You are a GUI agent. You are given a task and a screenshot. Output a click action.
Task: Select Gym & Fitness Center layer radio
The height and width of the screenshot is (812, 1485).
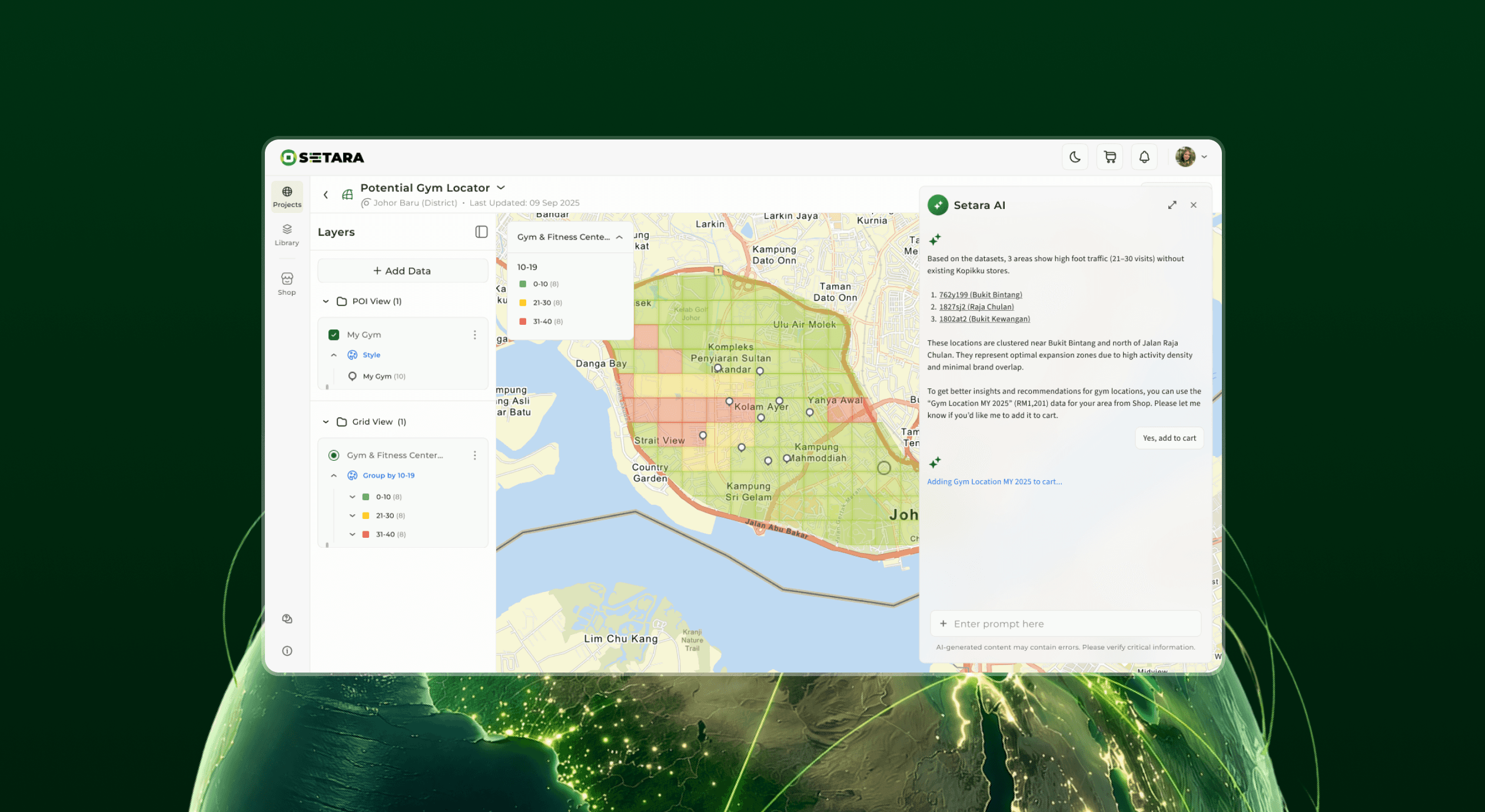point(334,455)
